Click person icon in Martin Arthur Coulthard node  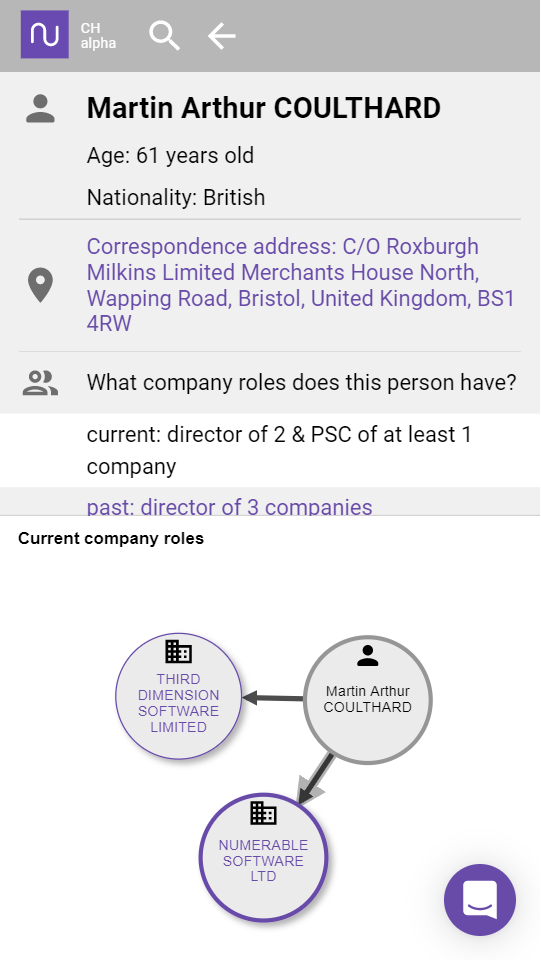[x=368, y=656]
